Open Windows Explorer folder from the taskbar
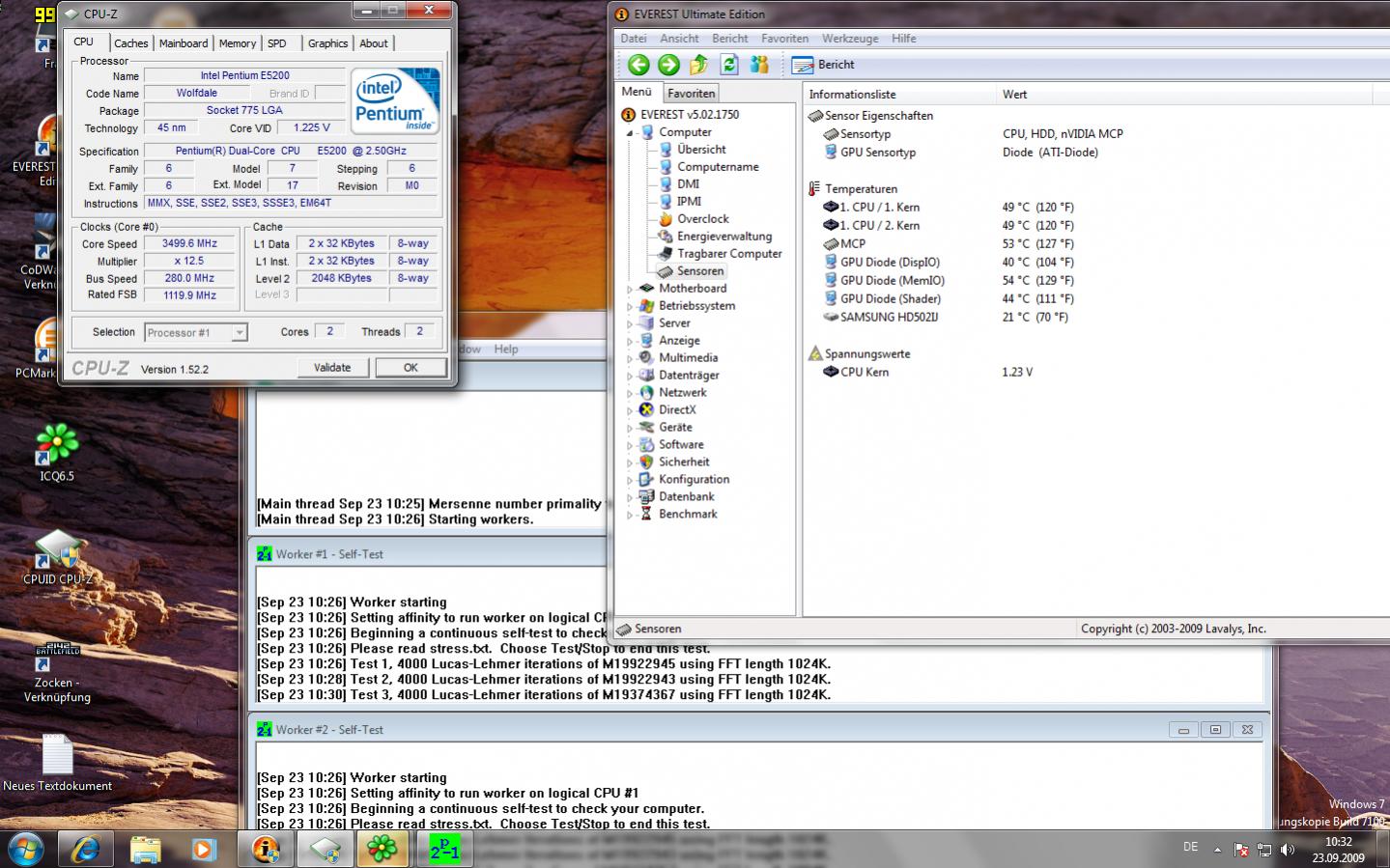Viewport: 1390px width, 868px height. point(145,850)
